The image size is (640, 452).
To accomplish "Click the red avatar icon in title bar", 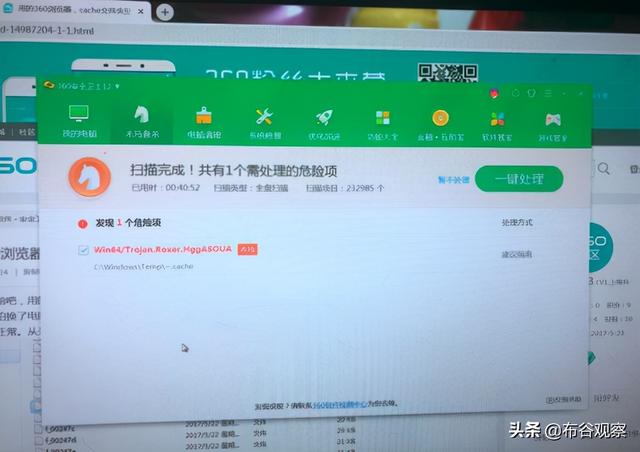I will click(x=494, y=94).
